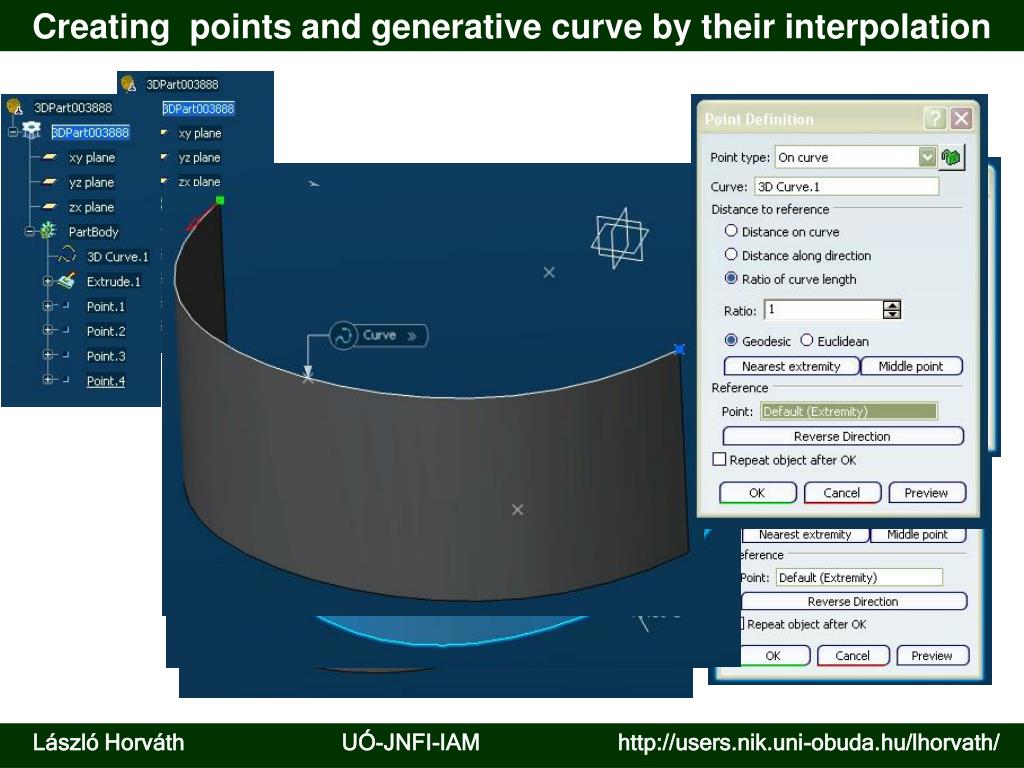This screenshot has height=768, width=1024.
Task: Open the Point type dropdown
Action: click(x=927, y=157)
